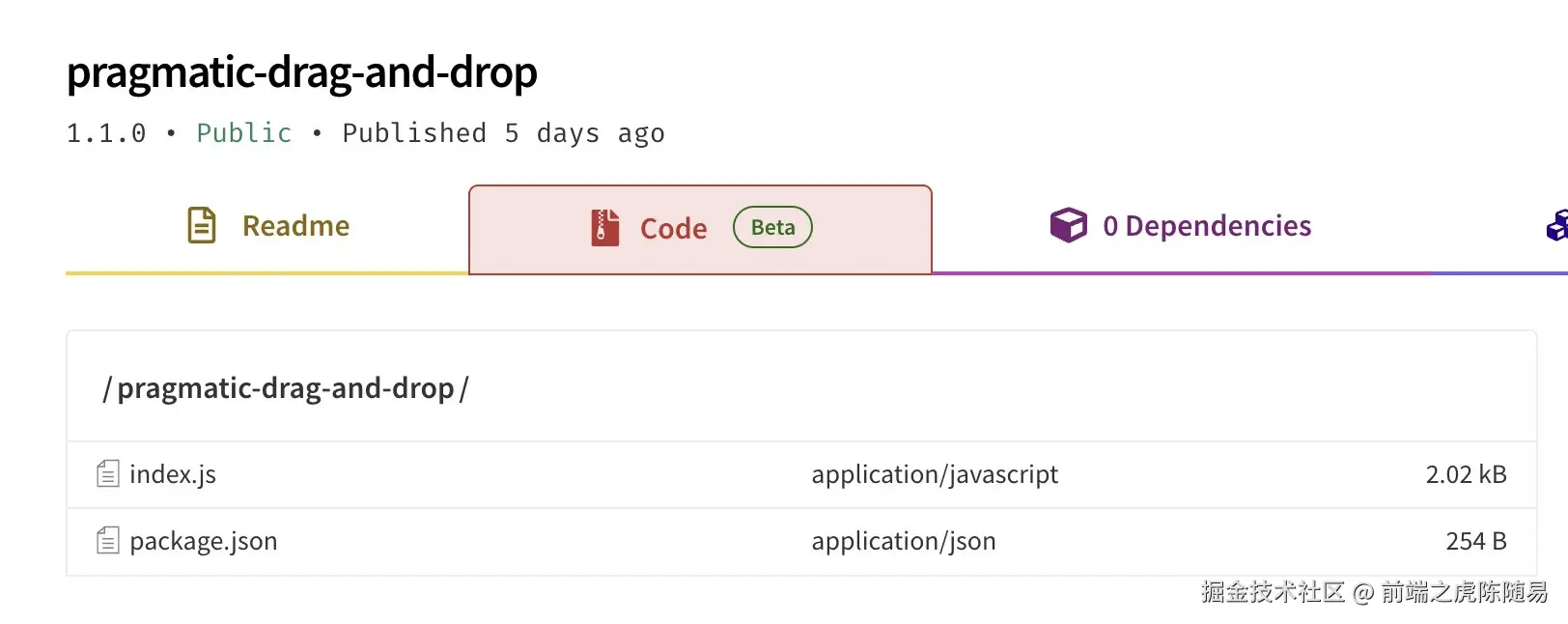Click the Published 5 days ago text
The height and width of the screenshot is (624, 1568).
[503, 133]
